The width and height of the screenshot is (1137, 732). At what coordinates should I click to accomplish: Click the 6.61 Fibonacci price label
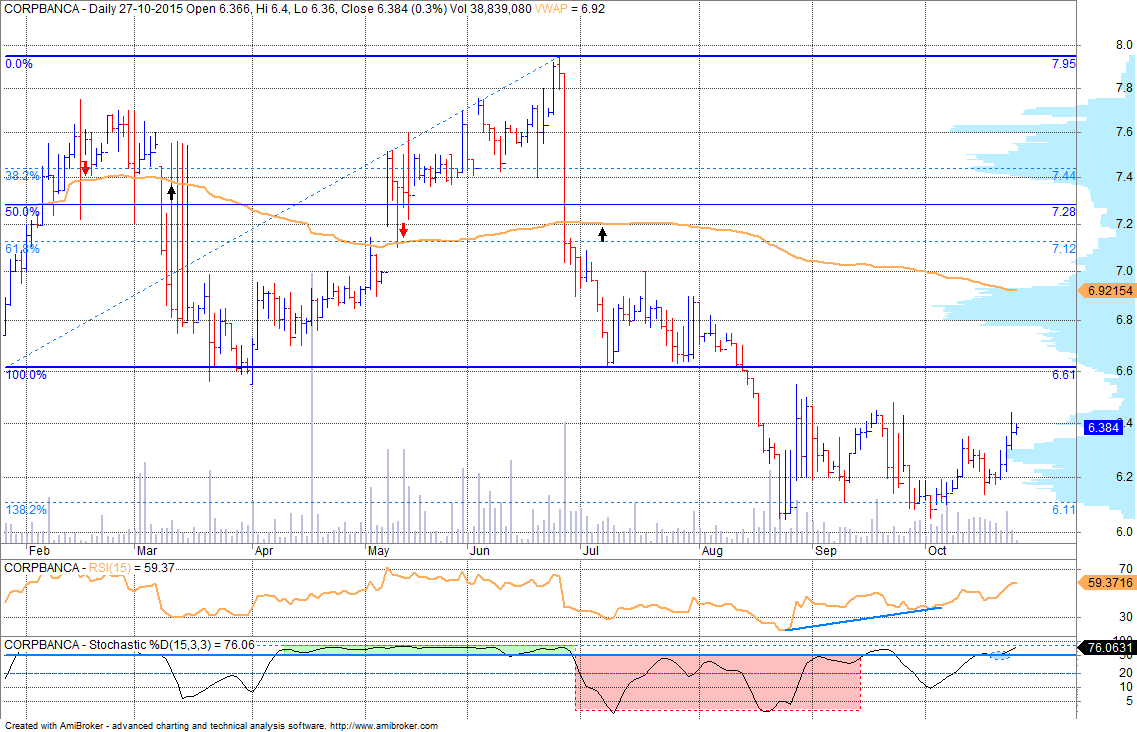[1064, 374]
